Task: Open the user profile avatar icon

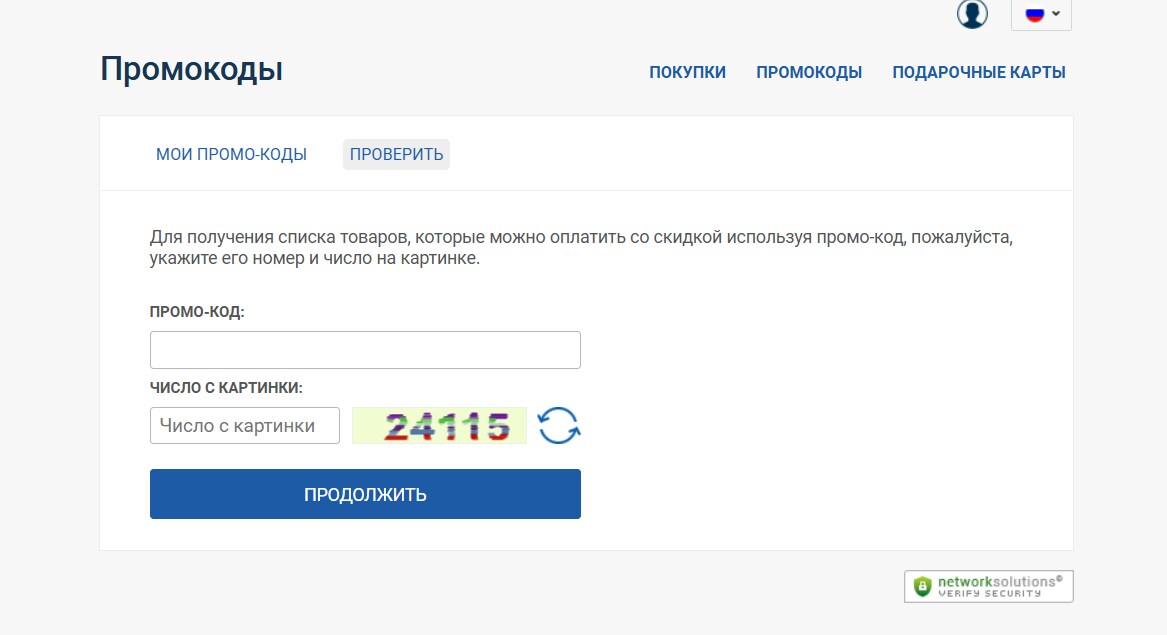Action: click(972, 13)
